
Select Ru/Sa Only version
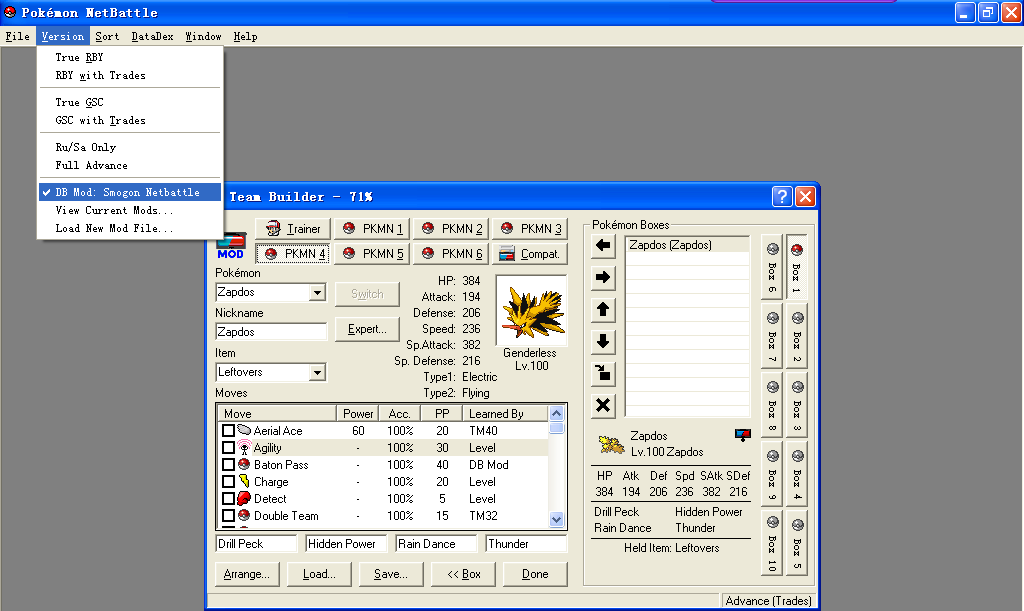coord(130,148)
